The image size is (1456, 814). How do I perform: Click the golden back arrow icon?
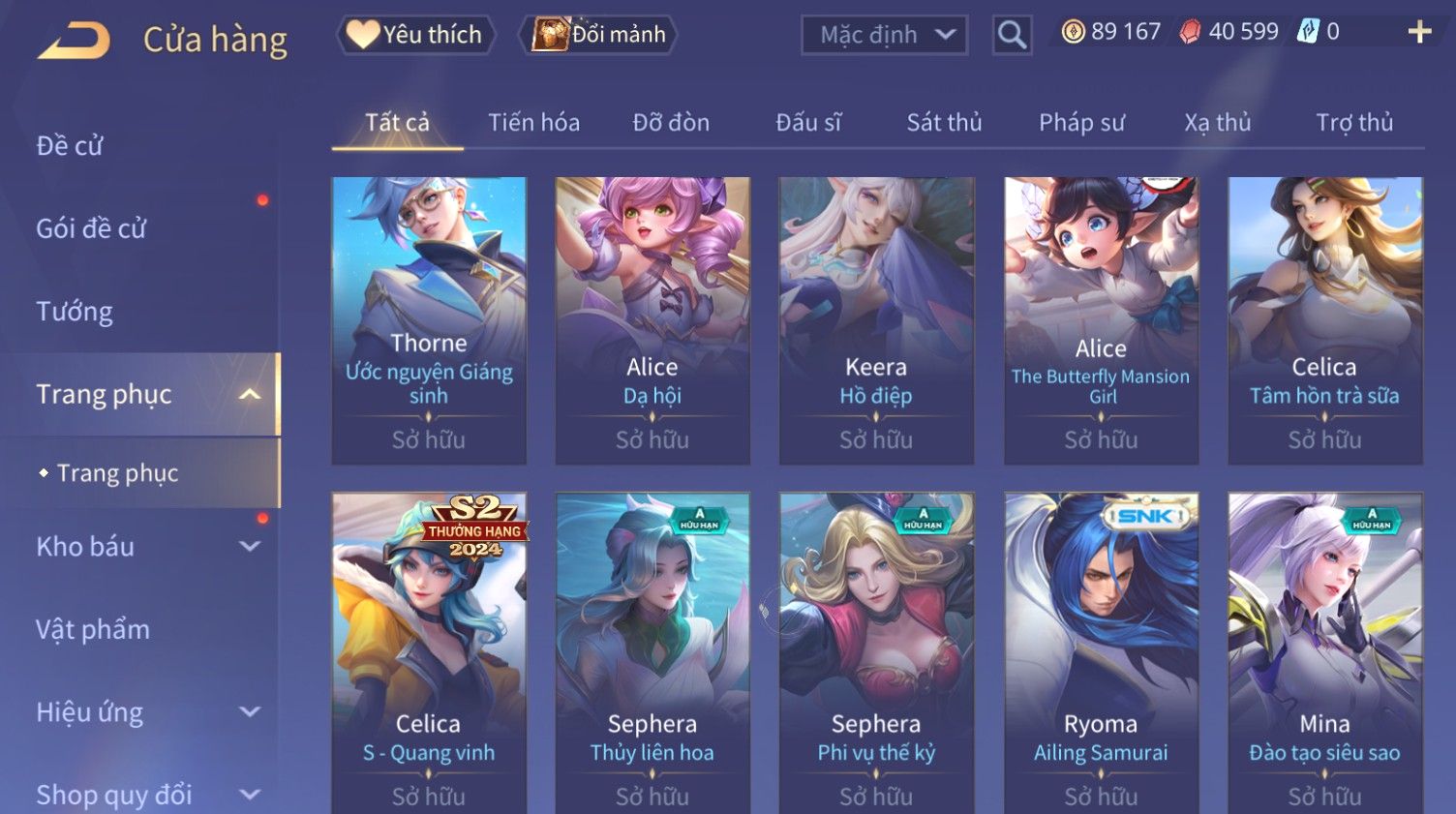point(74,41)
